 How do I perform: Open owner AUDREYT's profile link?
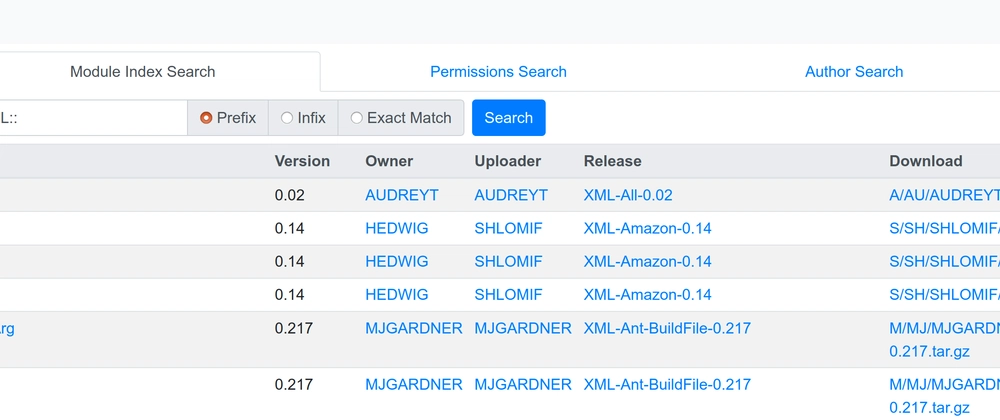[402, 195]
